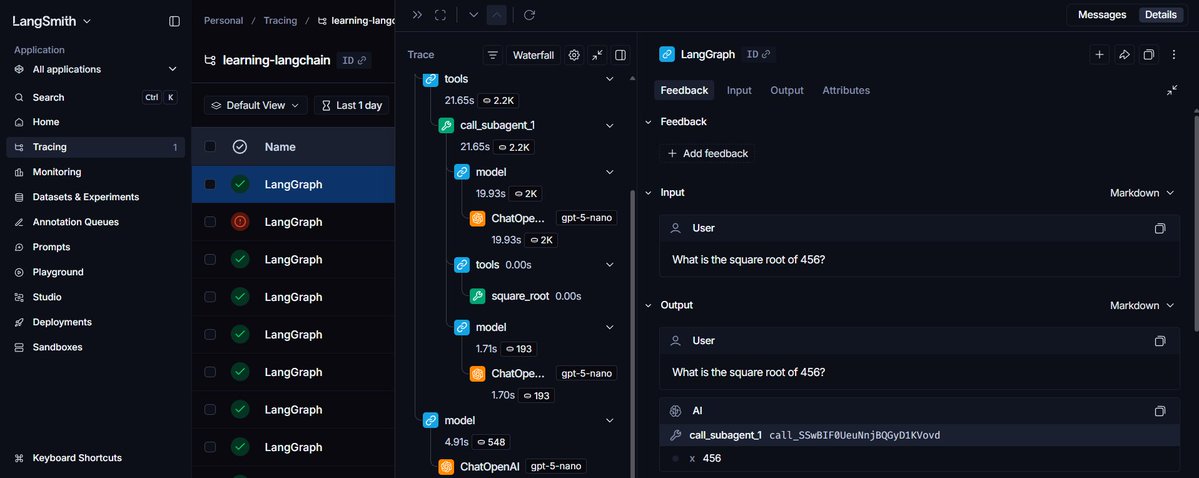Click the Deployments rocket icon
The height and width of the screenshot is (478, 1199).
(x=19, y=322)
